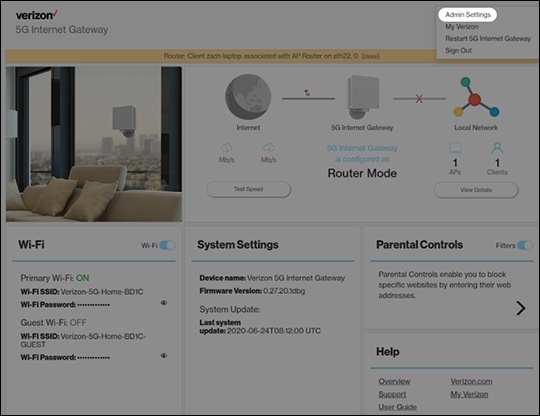Click the Parental Controls heading

(x=419, y=245)
